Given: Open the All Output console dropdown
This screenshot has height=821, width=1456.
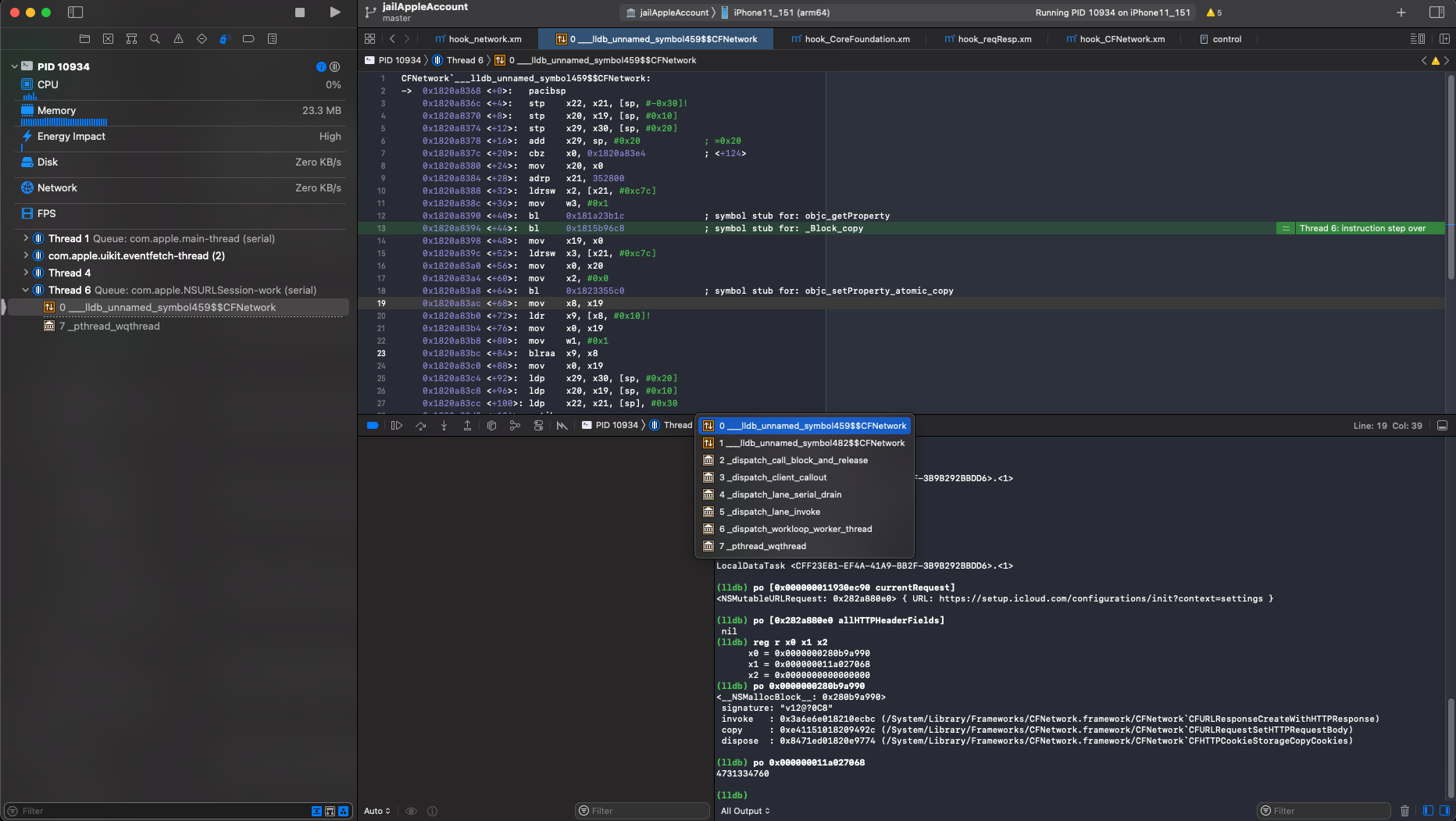Looking at the screenshot, I should pyautogui.click(x=745, y=811).
